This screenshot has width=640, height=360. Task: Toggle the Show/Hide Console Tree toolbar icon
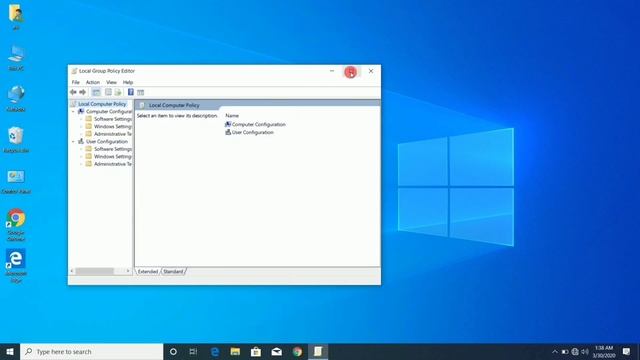click(96, 92)
